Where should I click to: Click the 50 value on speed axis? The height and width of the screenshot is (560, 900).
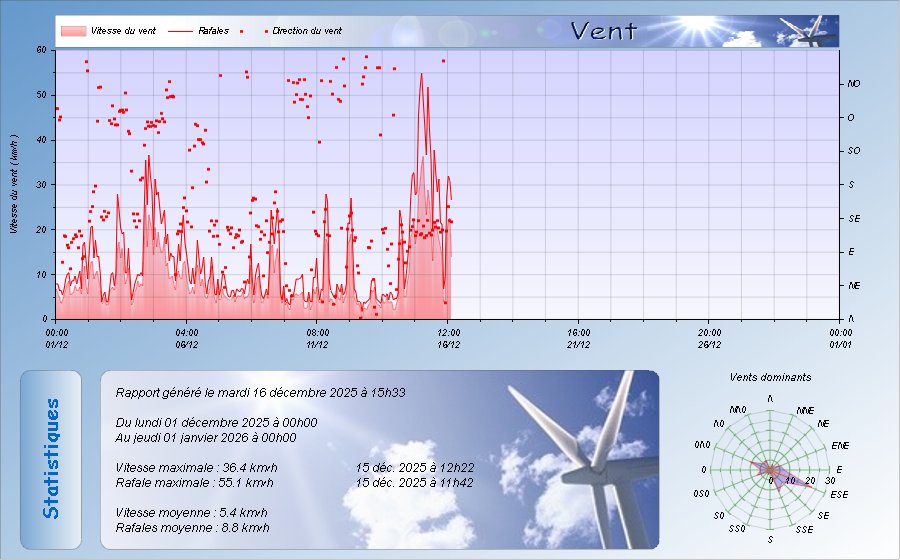click(41, 95)
